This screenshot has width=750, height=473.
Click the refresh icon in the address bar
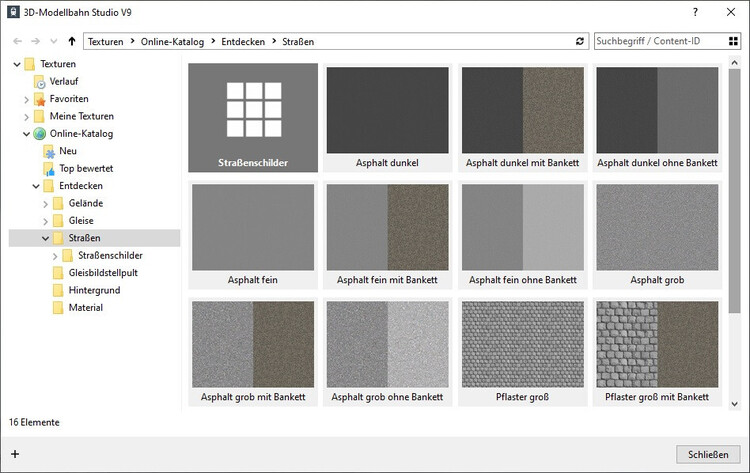point(580,42)
